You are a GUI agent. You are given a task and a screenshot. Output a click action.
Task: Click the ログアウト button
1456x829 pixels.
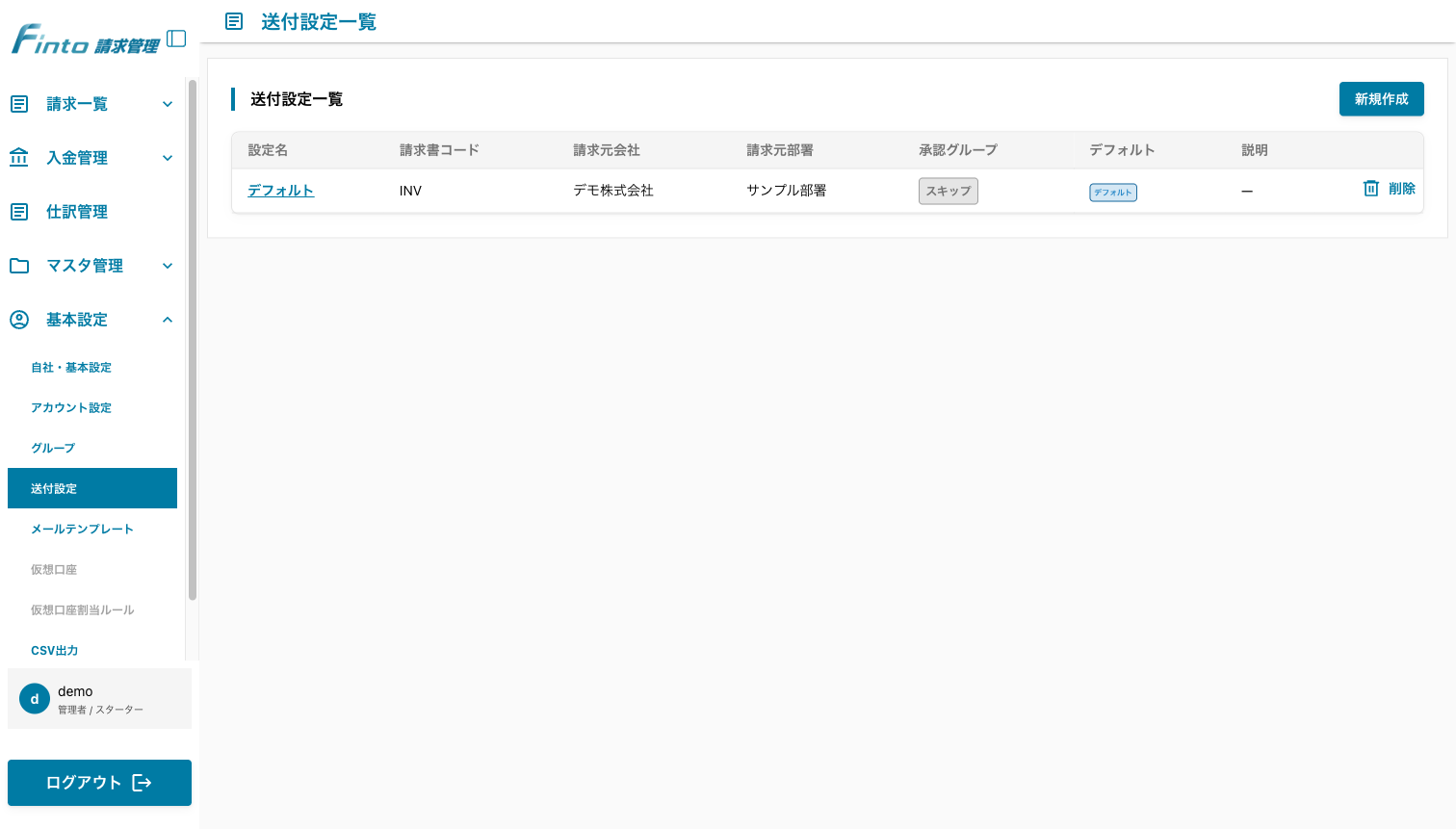[99, 783]
